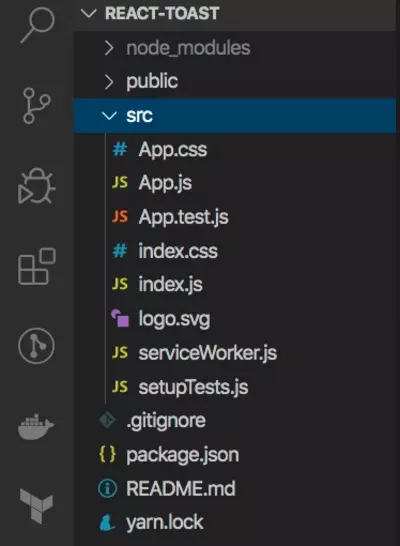Click the git icon next to .gitignore

click(107, 420)
